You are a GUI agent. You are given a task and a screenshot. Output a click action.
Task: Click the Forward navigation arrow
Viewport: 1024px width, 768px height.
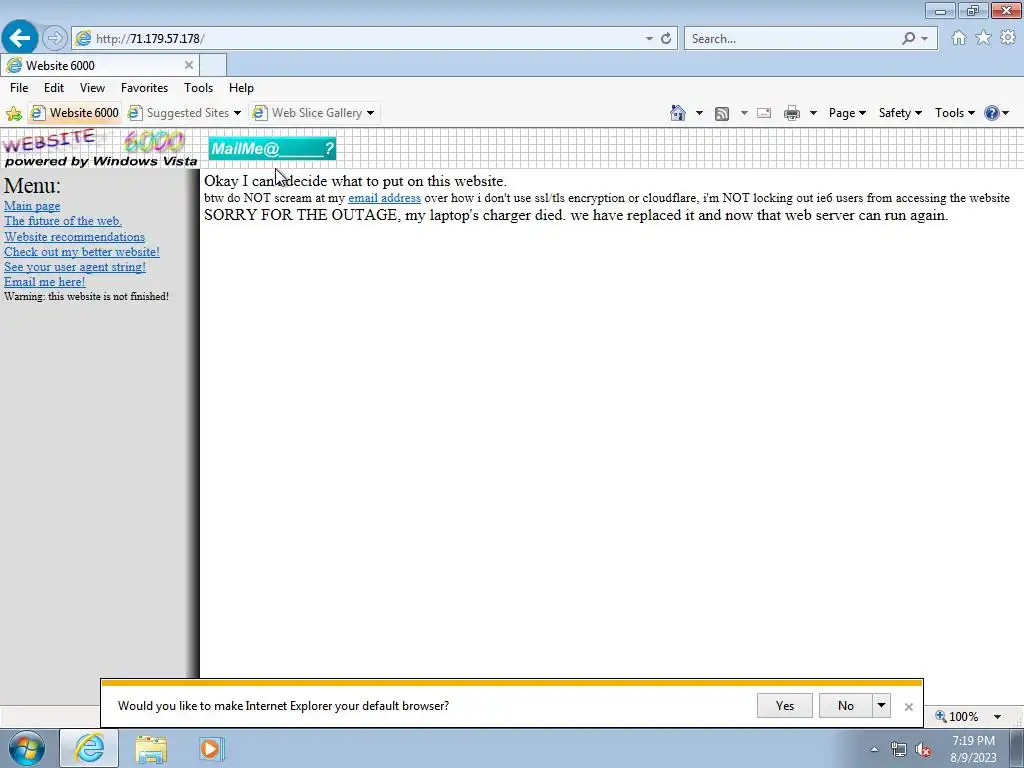tap(55, 39)
